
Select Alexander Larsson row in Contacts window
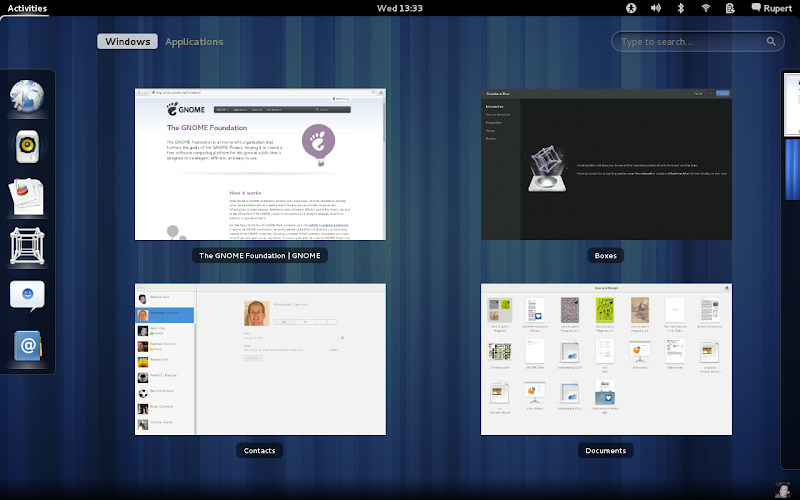pos(164,315)
